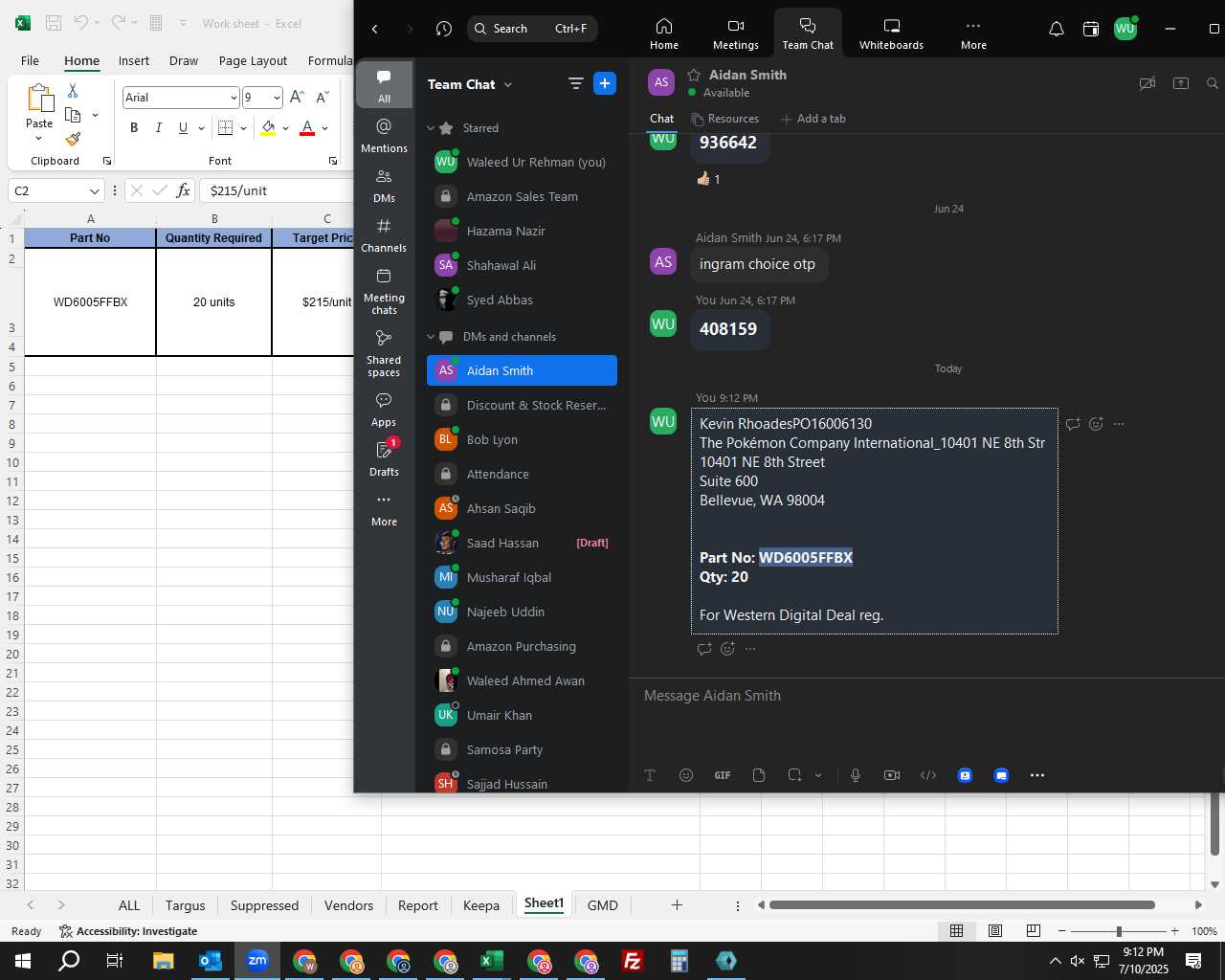The height and width of the screenshot is (980, 1225).
Task: Open the Arial font name dropdown
Action: pos(233,98)
